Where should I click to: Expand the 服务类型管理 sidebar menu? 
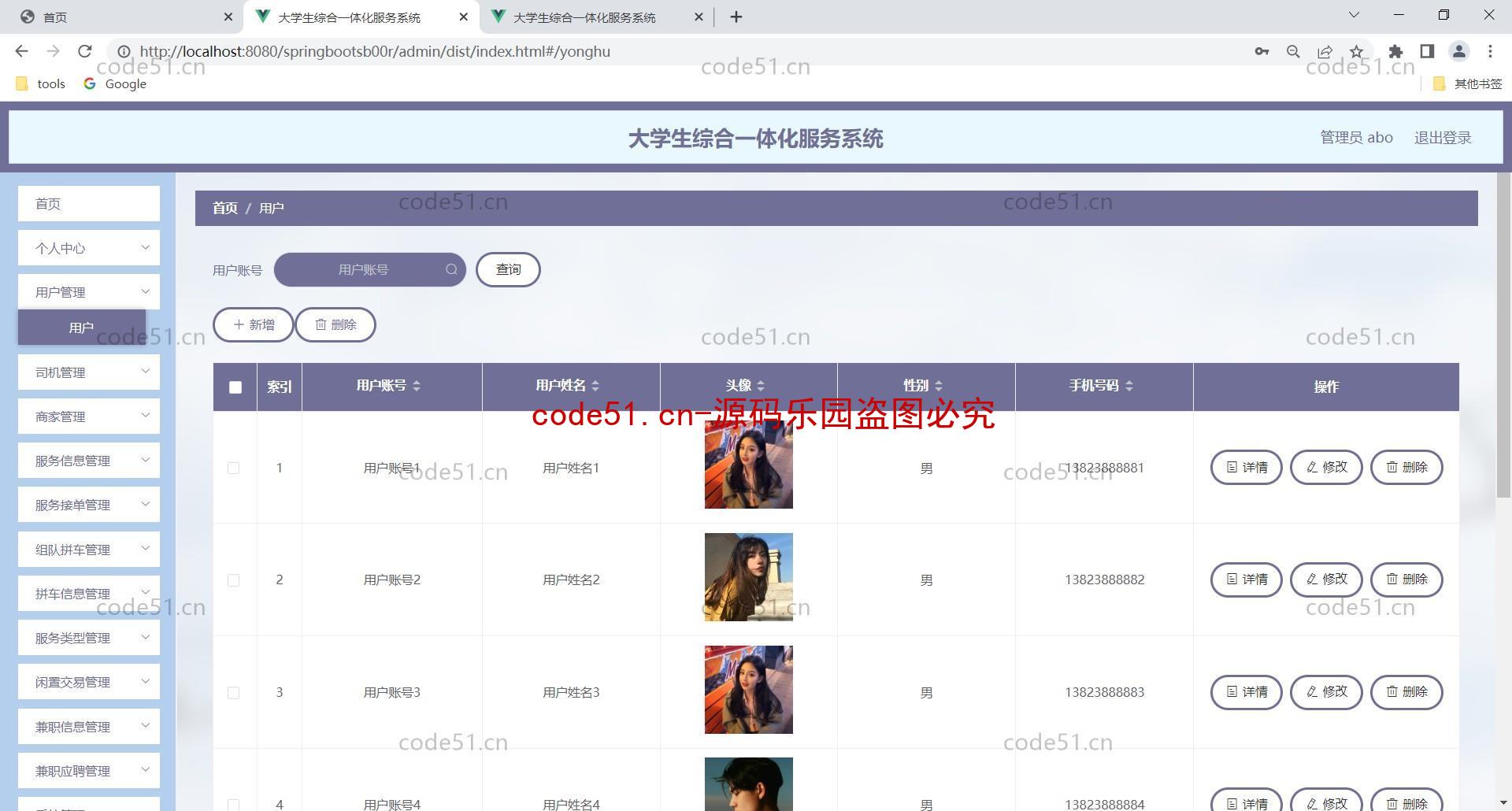[89, 638]
